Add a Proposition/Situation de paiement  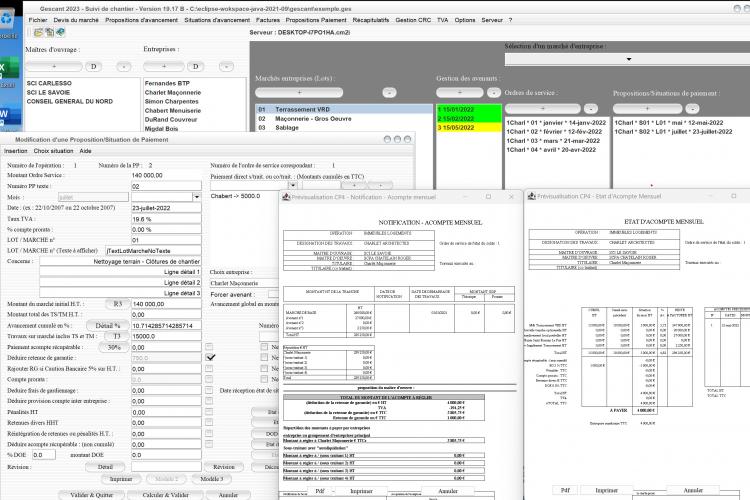coord(647,109)
